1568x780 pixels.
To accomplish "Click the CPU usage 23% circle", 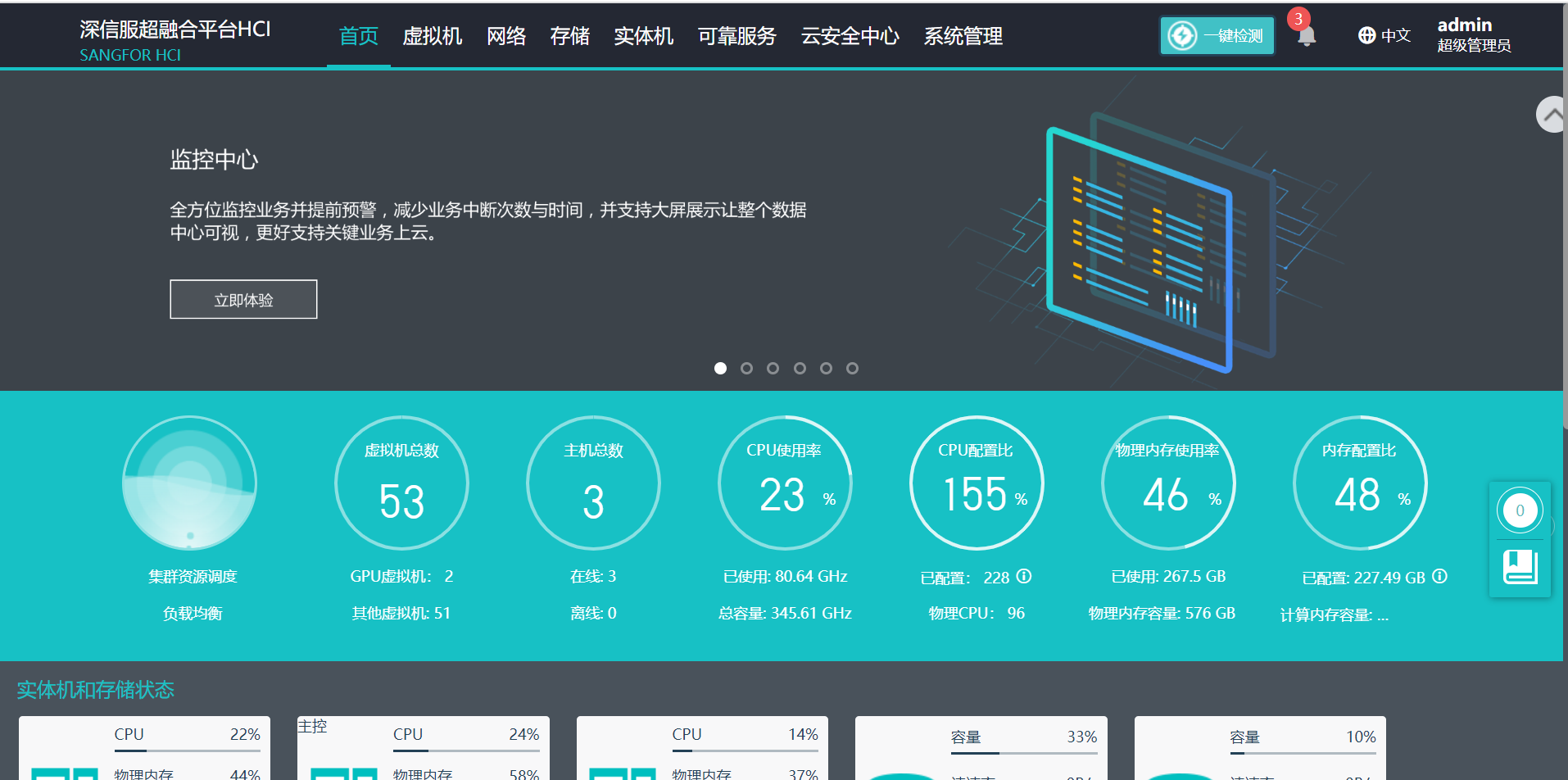I will click(x=785, y=483).
